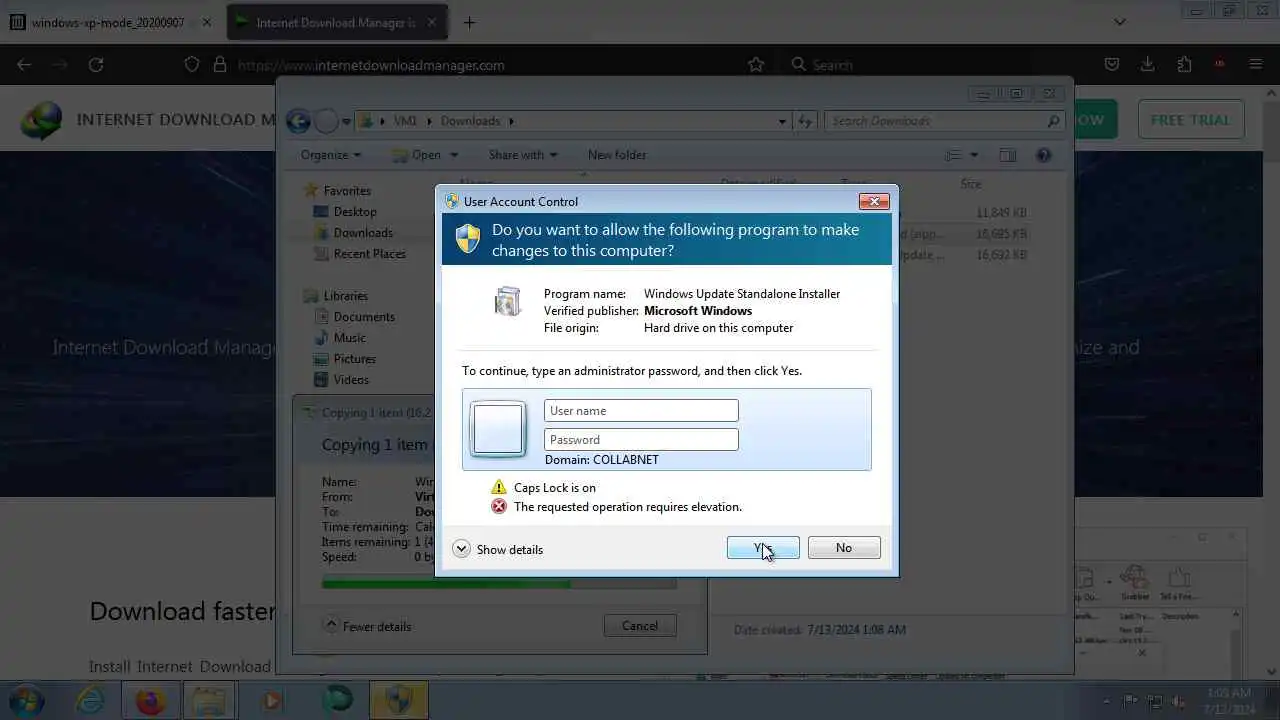This screenshot has height=720, width=1280.
Task: Expand Show details in the UAC dialog
Action: (x=498, y=549)
